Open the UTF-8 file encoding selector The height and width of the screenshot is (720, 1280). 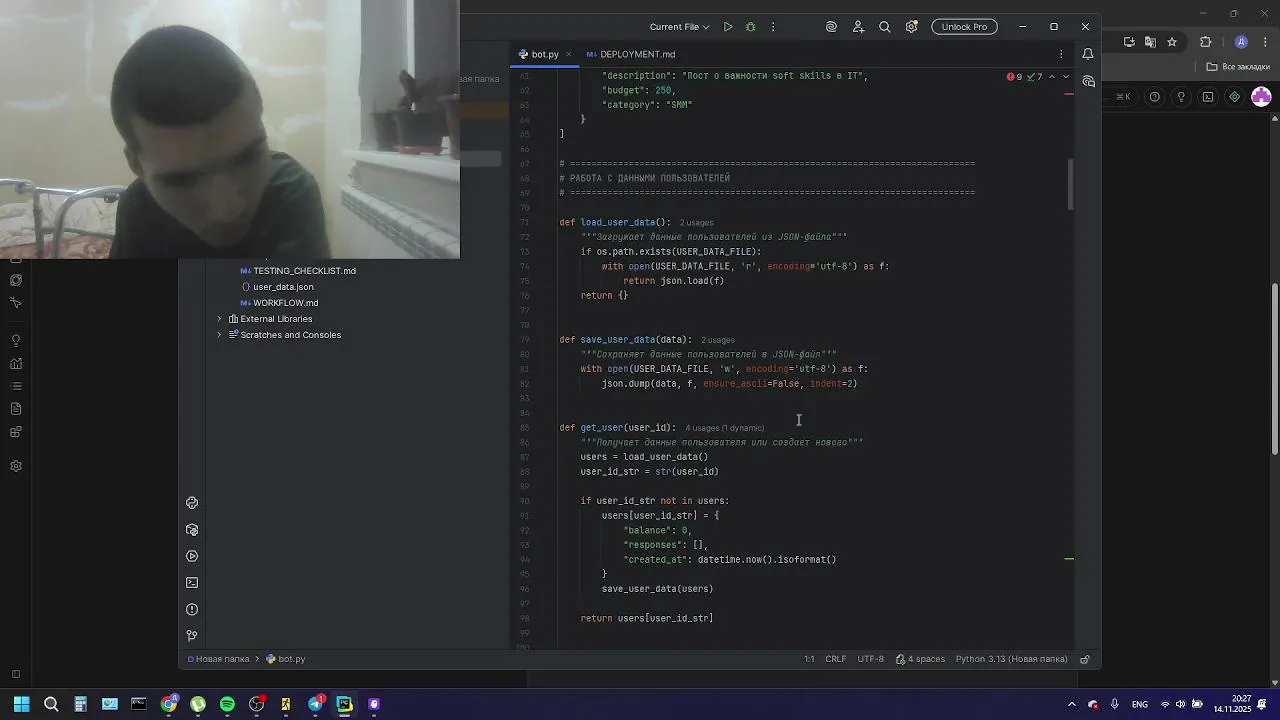coord(870,659)
